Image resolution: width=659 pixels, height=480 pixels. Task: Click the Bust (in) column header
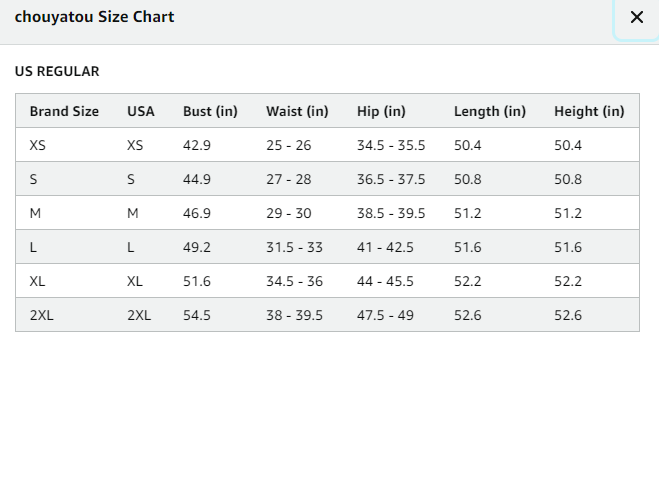(210, 111)
